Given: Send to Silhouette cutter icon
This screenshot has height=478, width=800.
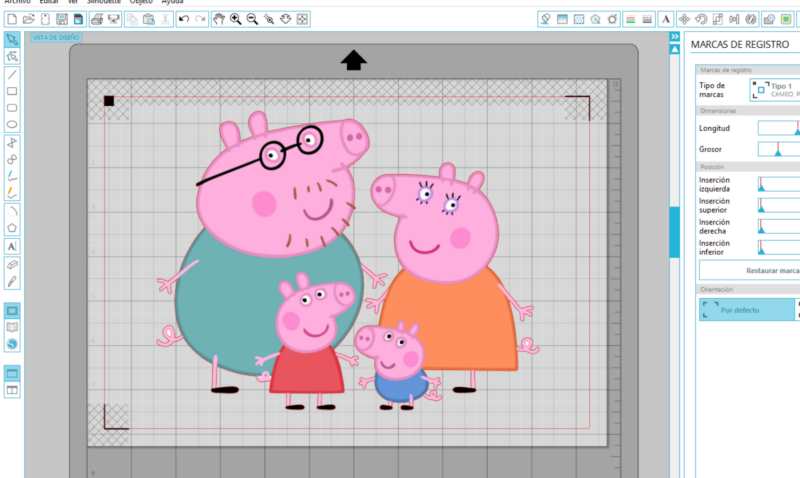Looking at the screenshot, I should (x=113, y=19).
